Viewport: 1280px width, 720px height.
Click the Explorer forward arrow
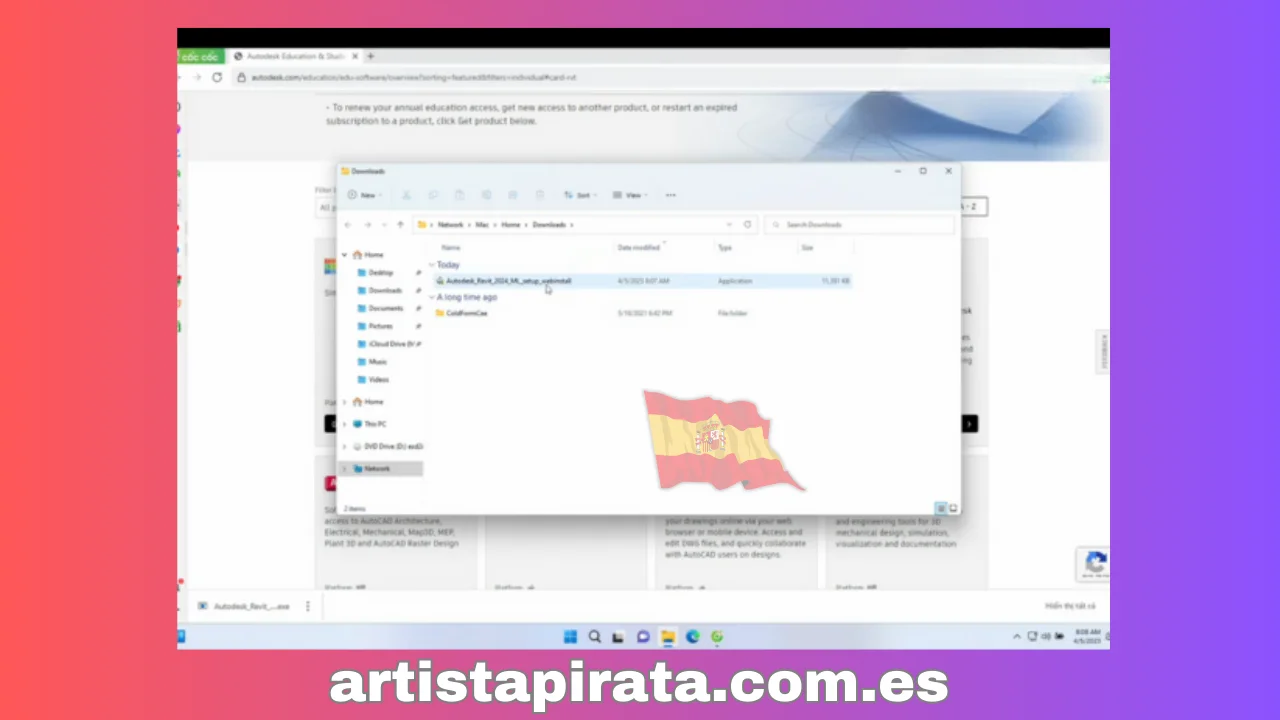point(367,225)
